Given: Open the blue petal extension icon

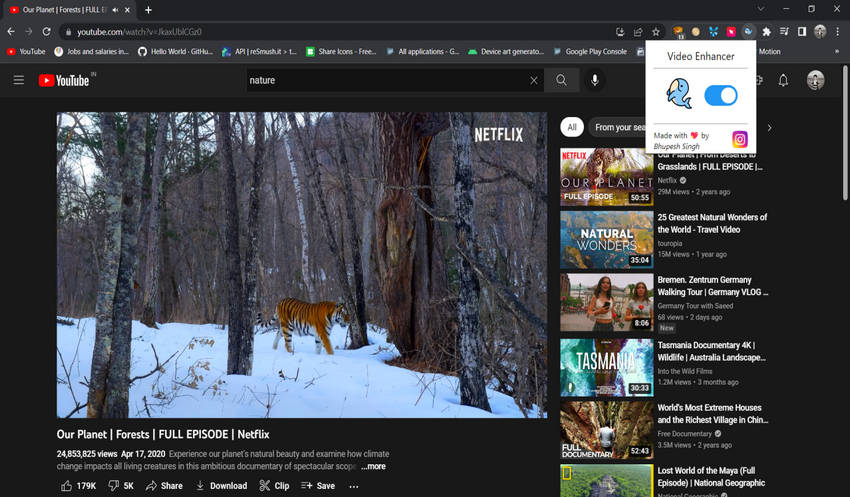Looking at the screenshot, I should [713, 32].
